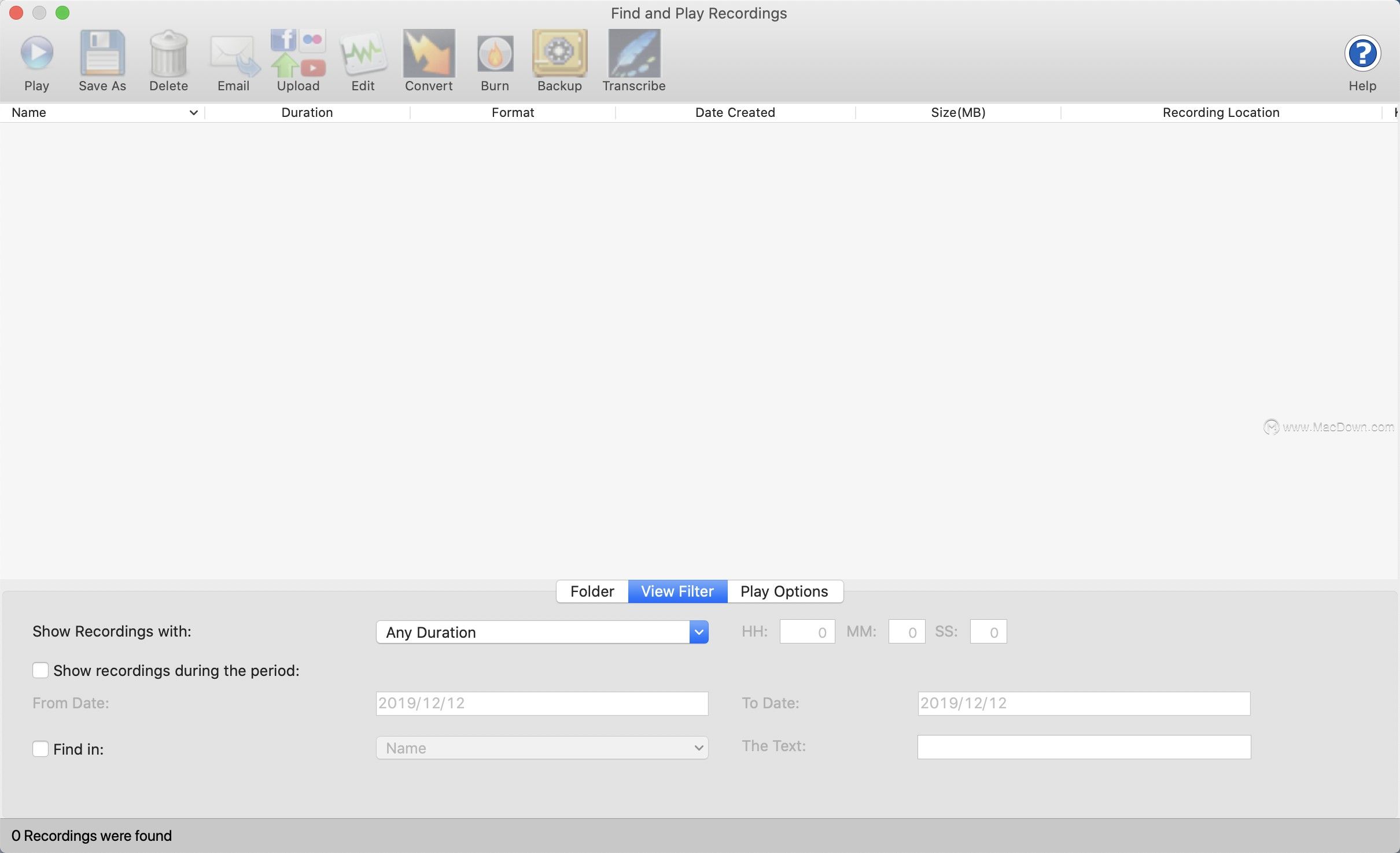
Task: Open the Help icon
Action: [x=1362, y=53]
